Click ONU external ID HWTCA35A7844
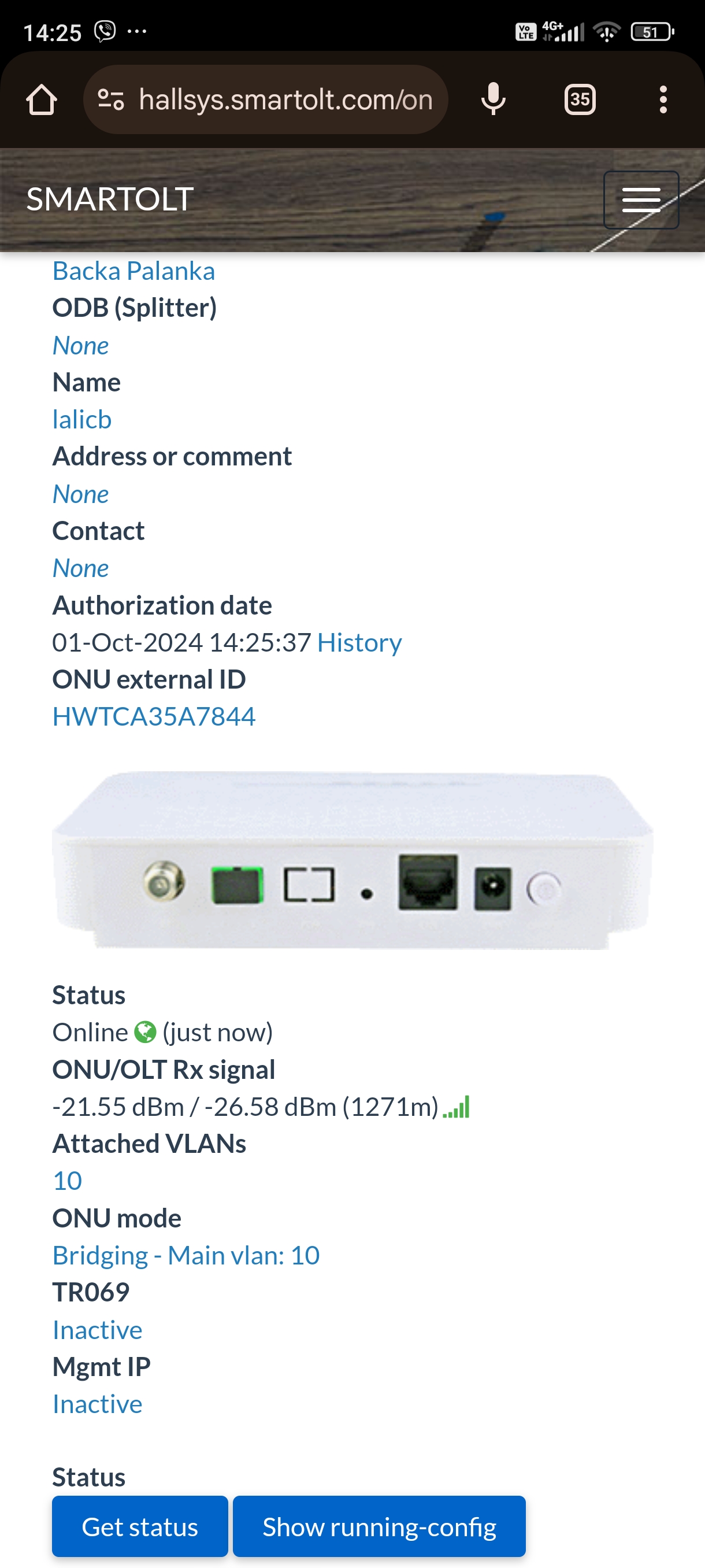This screenshot has height=1568, width=705. click(153, 716)
